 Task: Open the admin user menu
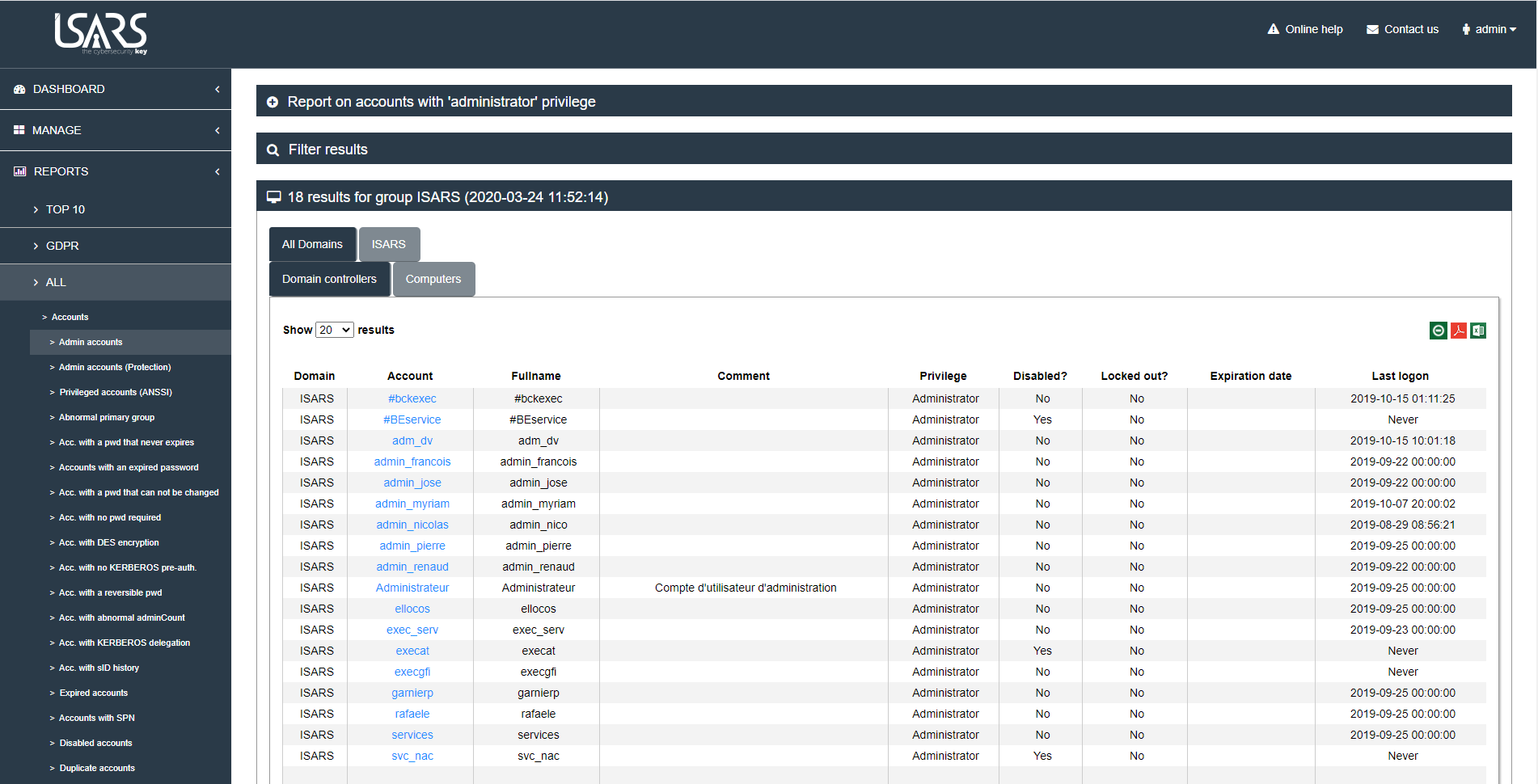click(x=1489, y=29)
